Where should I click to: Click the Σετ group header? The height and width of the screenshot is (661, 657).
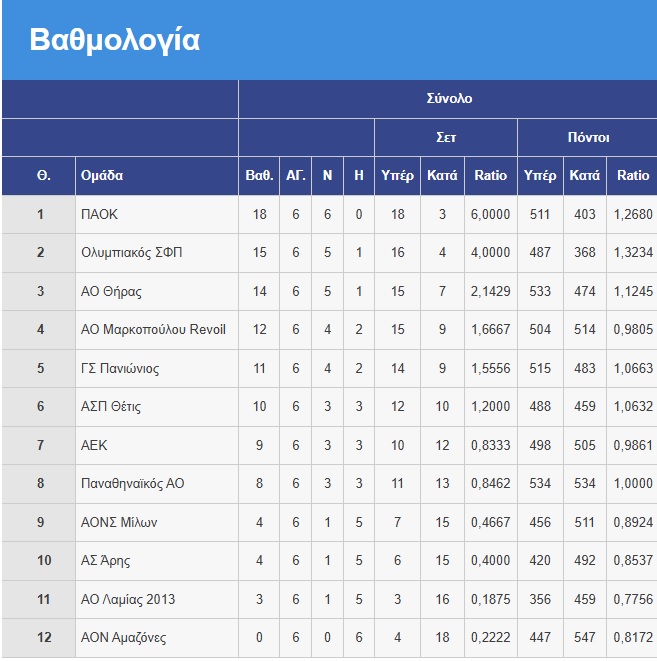446,138
